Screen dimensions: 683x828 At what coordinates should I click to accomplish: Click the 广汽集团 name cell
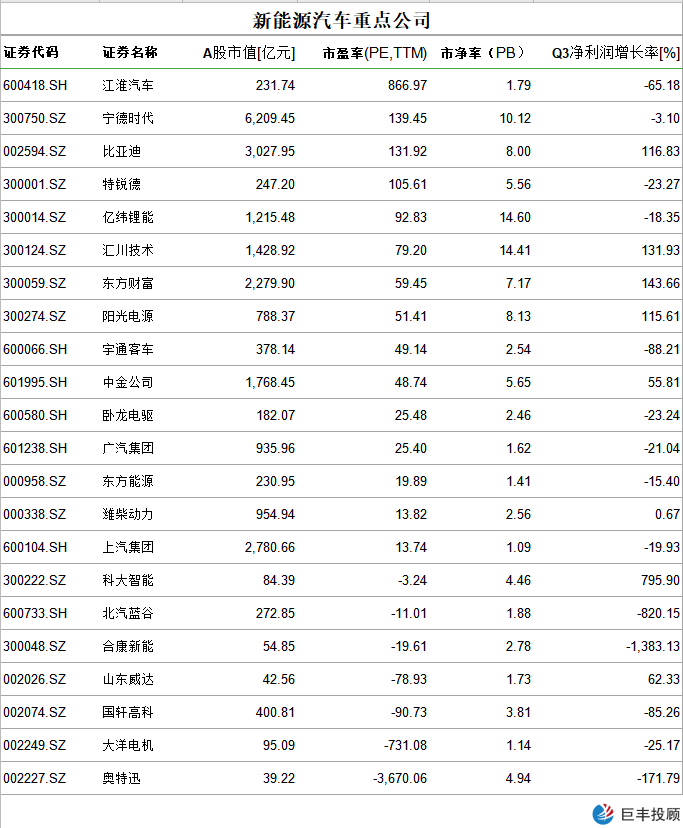tap(128, 448)
